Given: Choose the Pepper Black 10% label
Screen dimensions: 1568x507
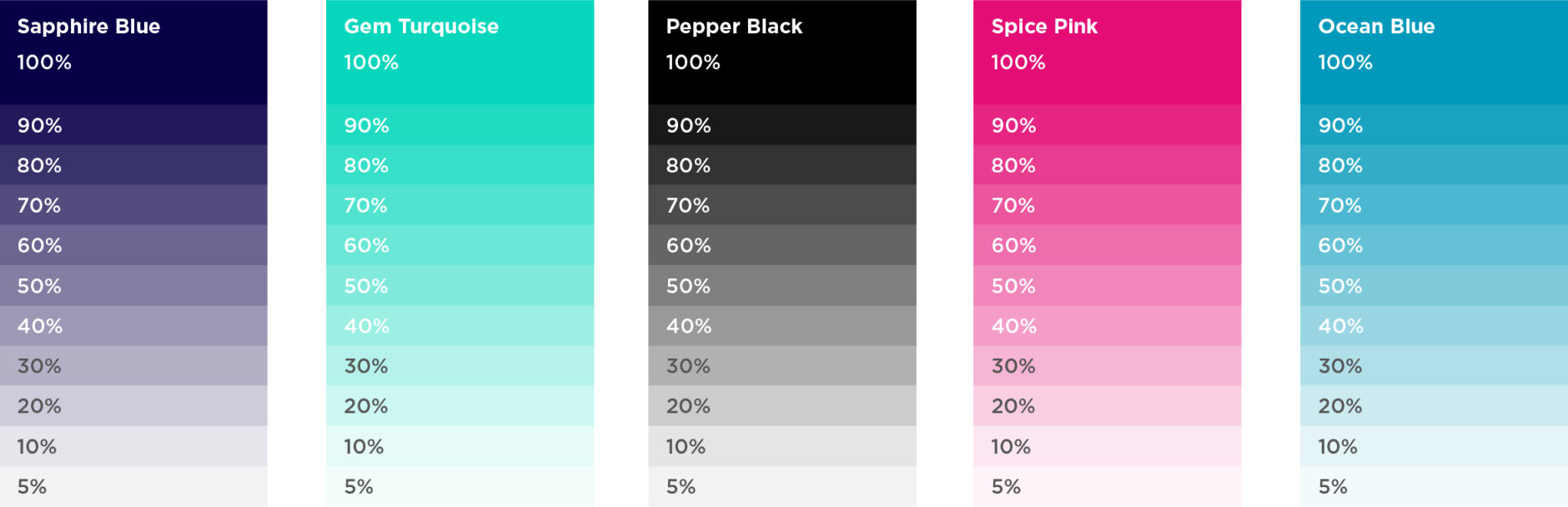Looking at the screenshot, I should pos(686,447).
